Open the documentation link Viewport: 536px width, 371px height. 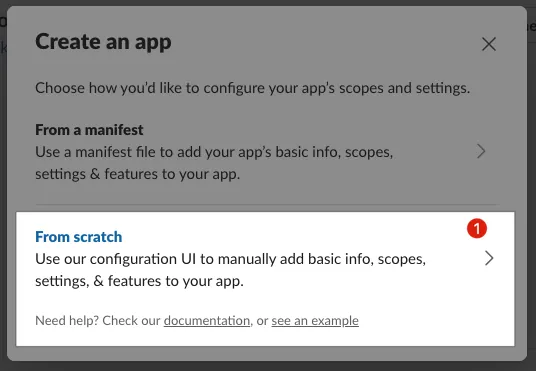pyautogui.click(x=207, y=321)
